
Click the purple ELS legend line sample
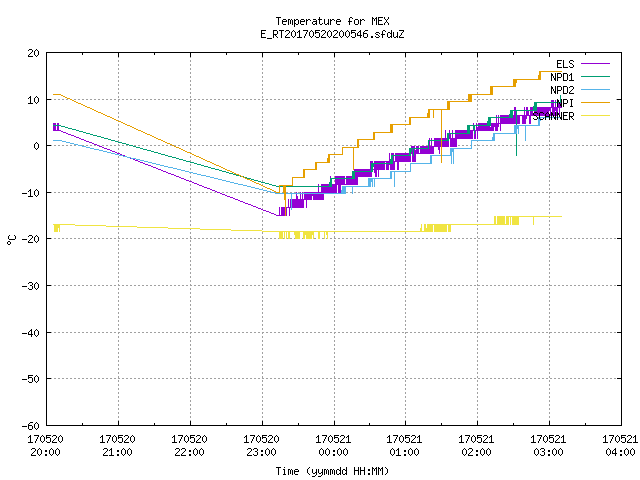click(595, 64)
